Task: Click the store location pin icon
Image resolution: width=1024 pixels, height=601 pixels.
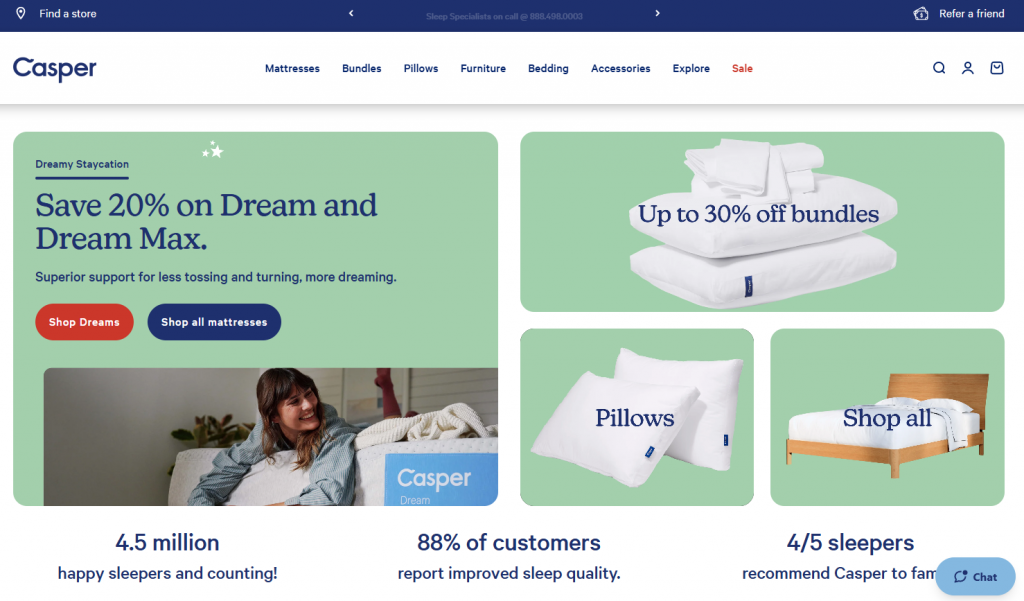Action: pyautogui.click(x=21, y=13)
